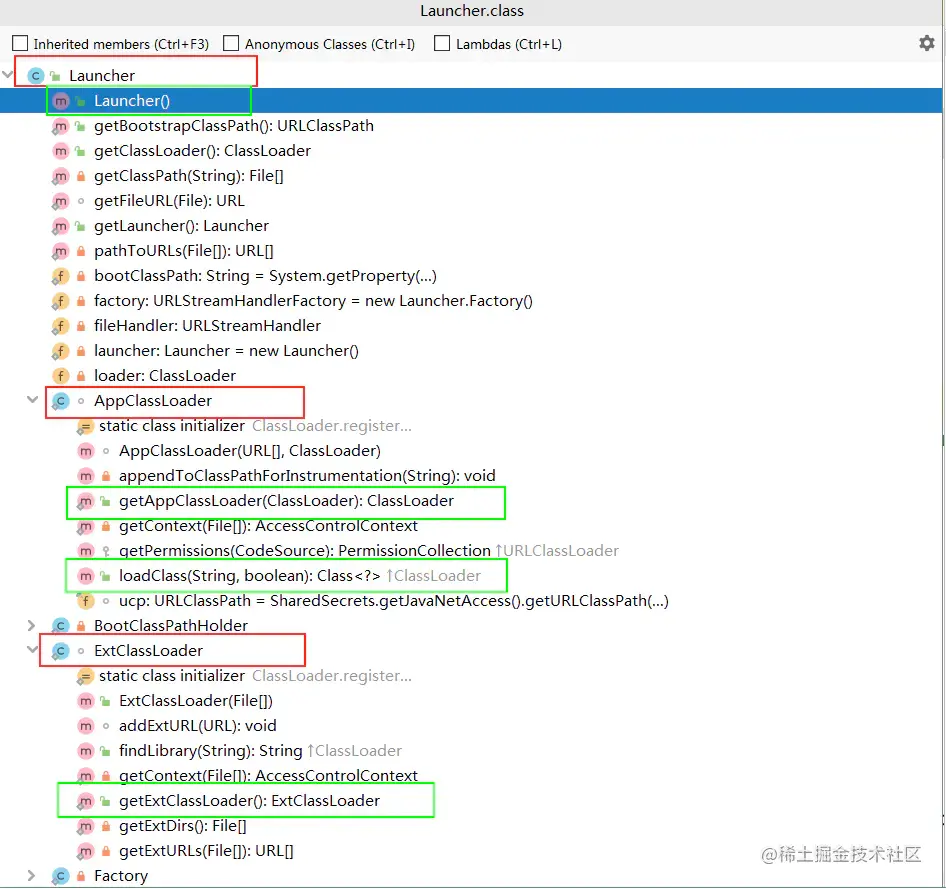
Task: Select bootClassPath: String field
Action: (x=265, y=276)
